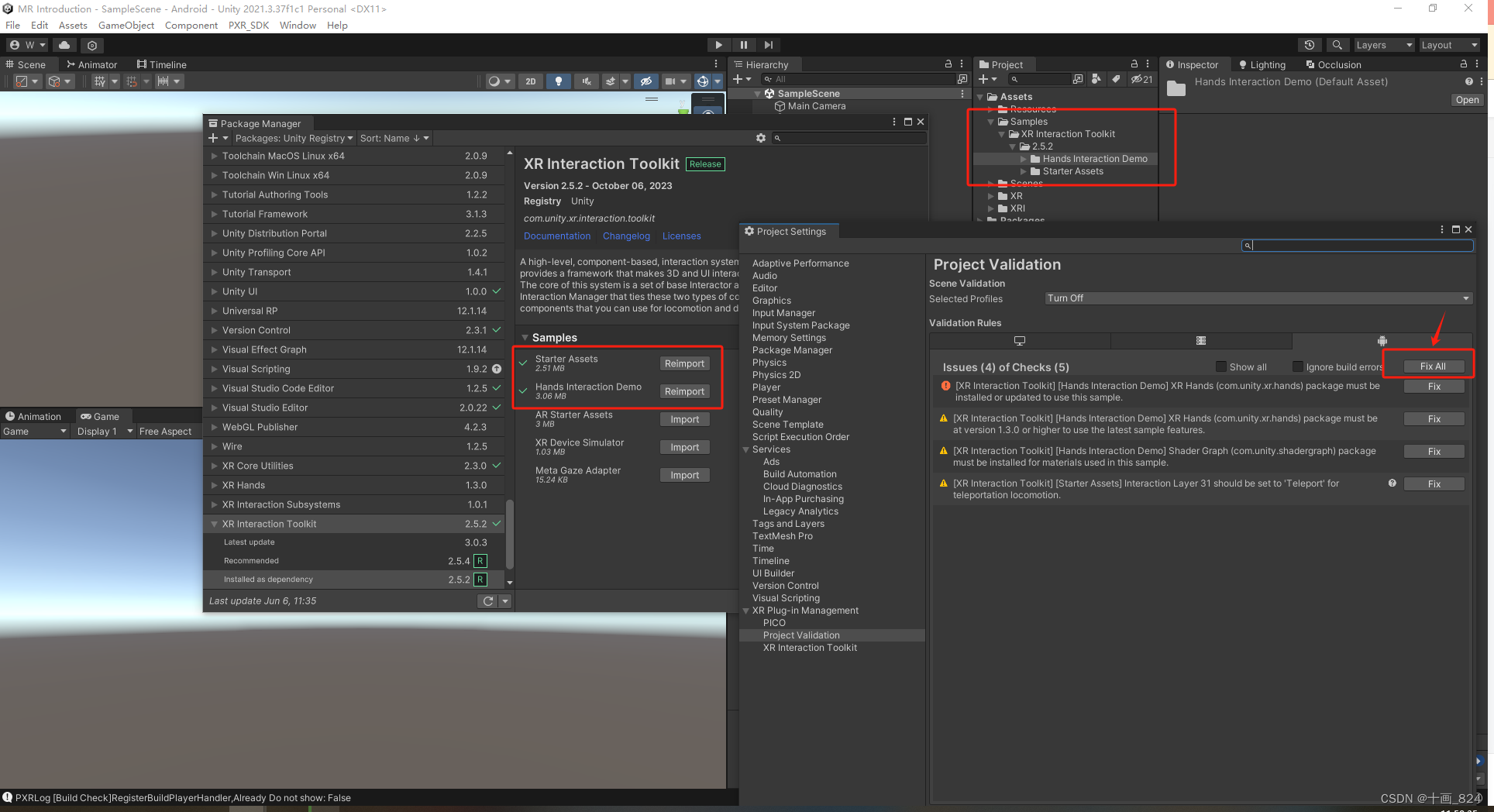Image resolution: width=1494 pixels, height=812 pixels.
Task: Toggle Scene lighting
Action: point(558,81)
